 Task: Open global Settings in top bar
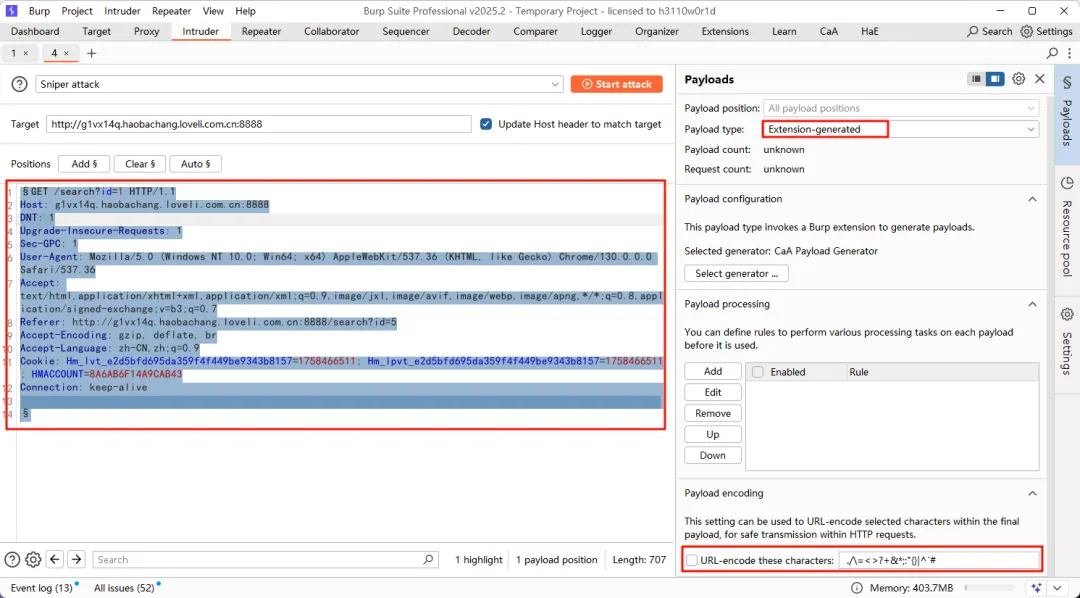pyautogui.click(x=1046, y=31)
